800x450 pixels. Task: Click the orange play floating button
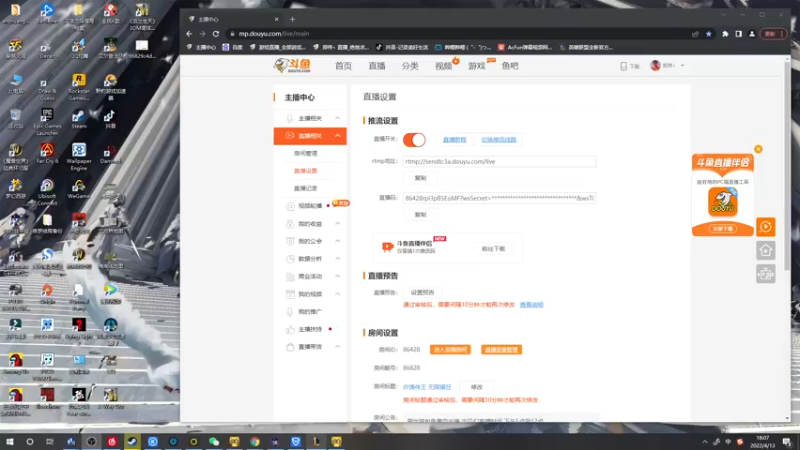[x=765, y=227]
